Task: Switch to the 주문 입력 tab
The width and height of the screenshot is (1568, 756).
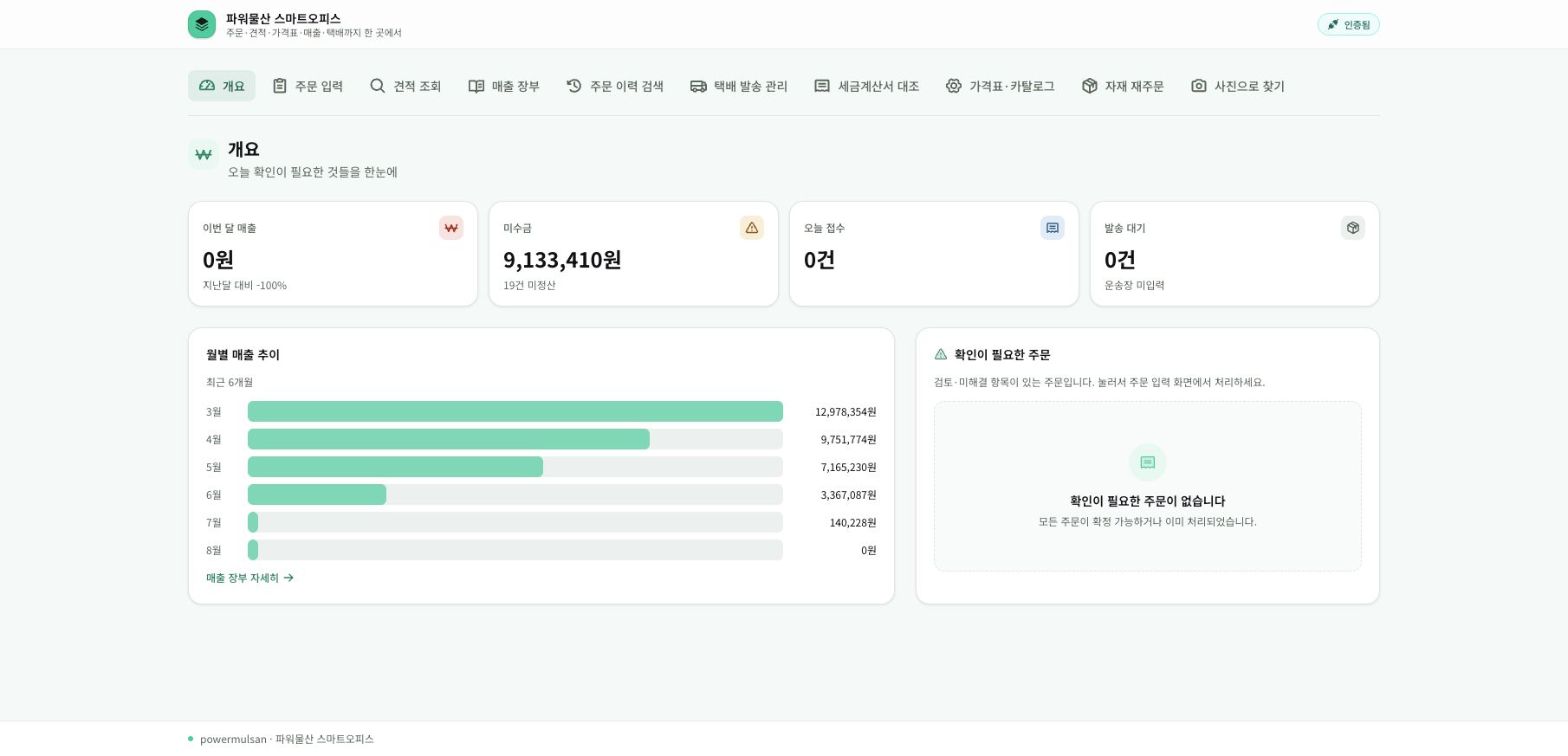Action: click(308, 86)
